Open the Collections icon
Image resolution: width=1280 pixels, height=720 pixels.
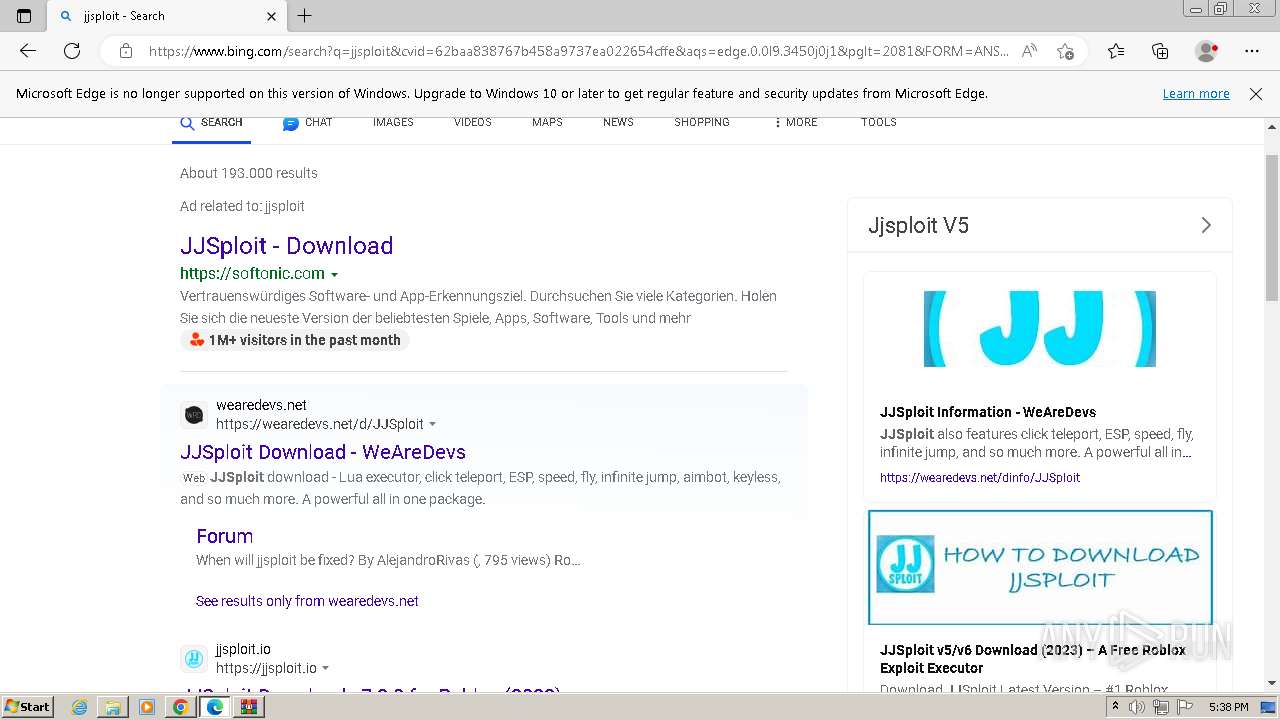tap(1160, 51)
